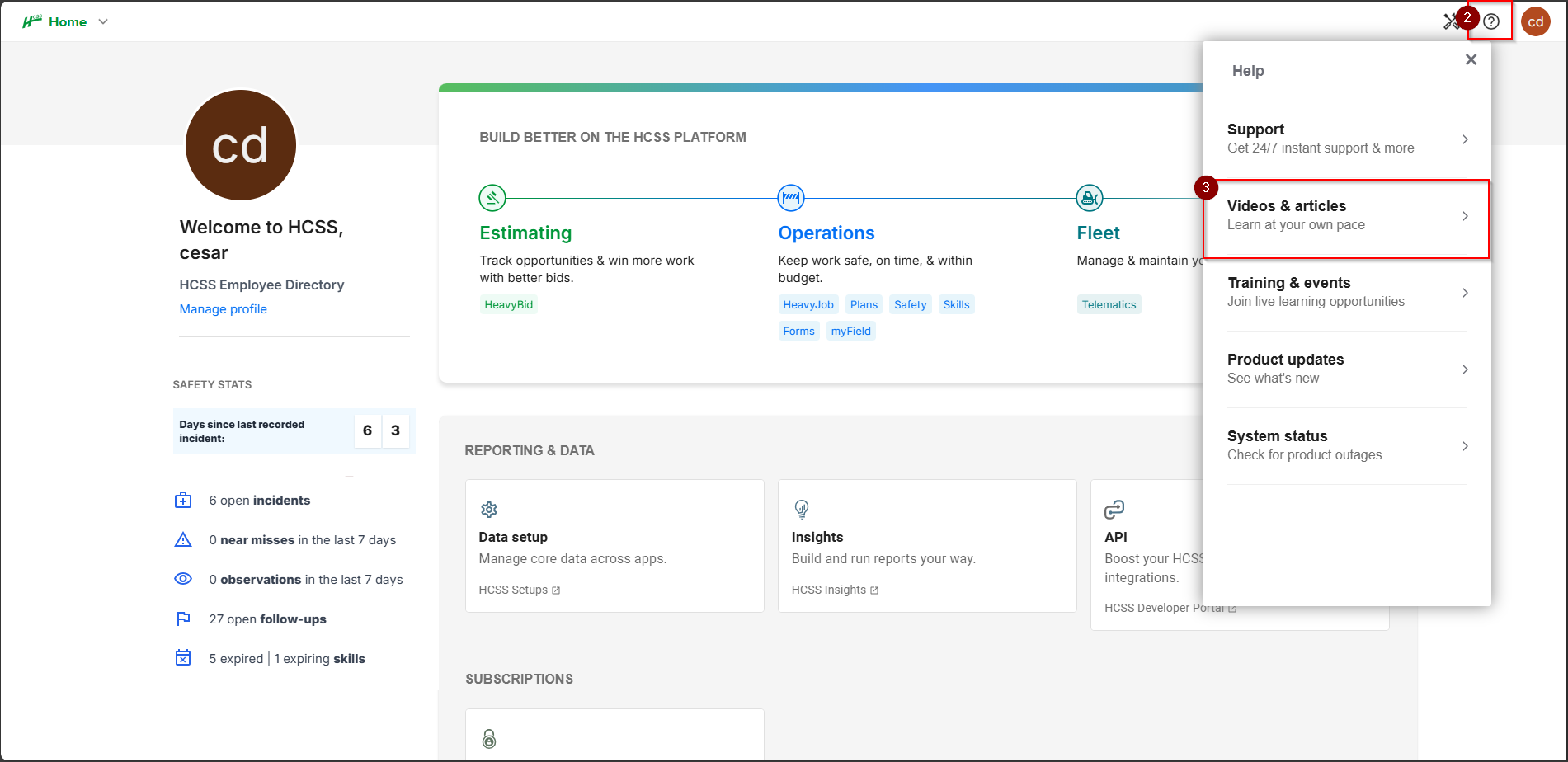This screenshot has height=762, width=1568.
Task: Click the Estimating gavel icon
Action: coord(492,198)
